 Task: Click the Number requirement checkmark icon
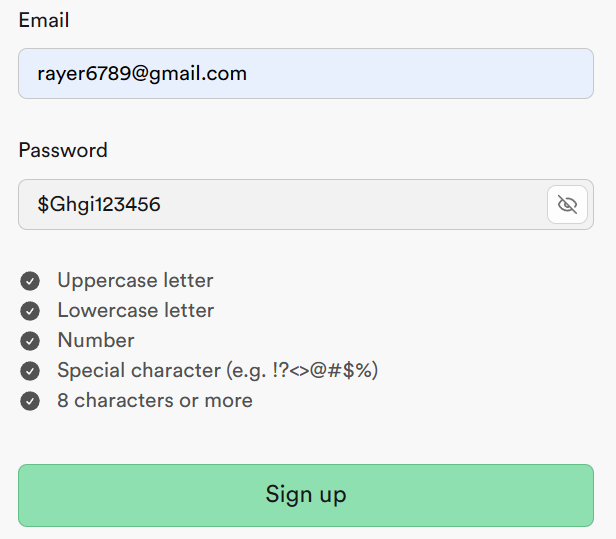30,341
